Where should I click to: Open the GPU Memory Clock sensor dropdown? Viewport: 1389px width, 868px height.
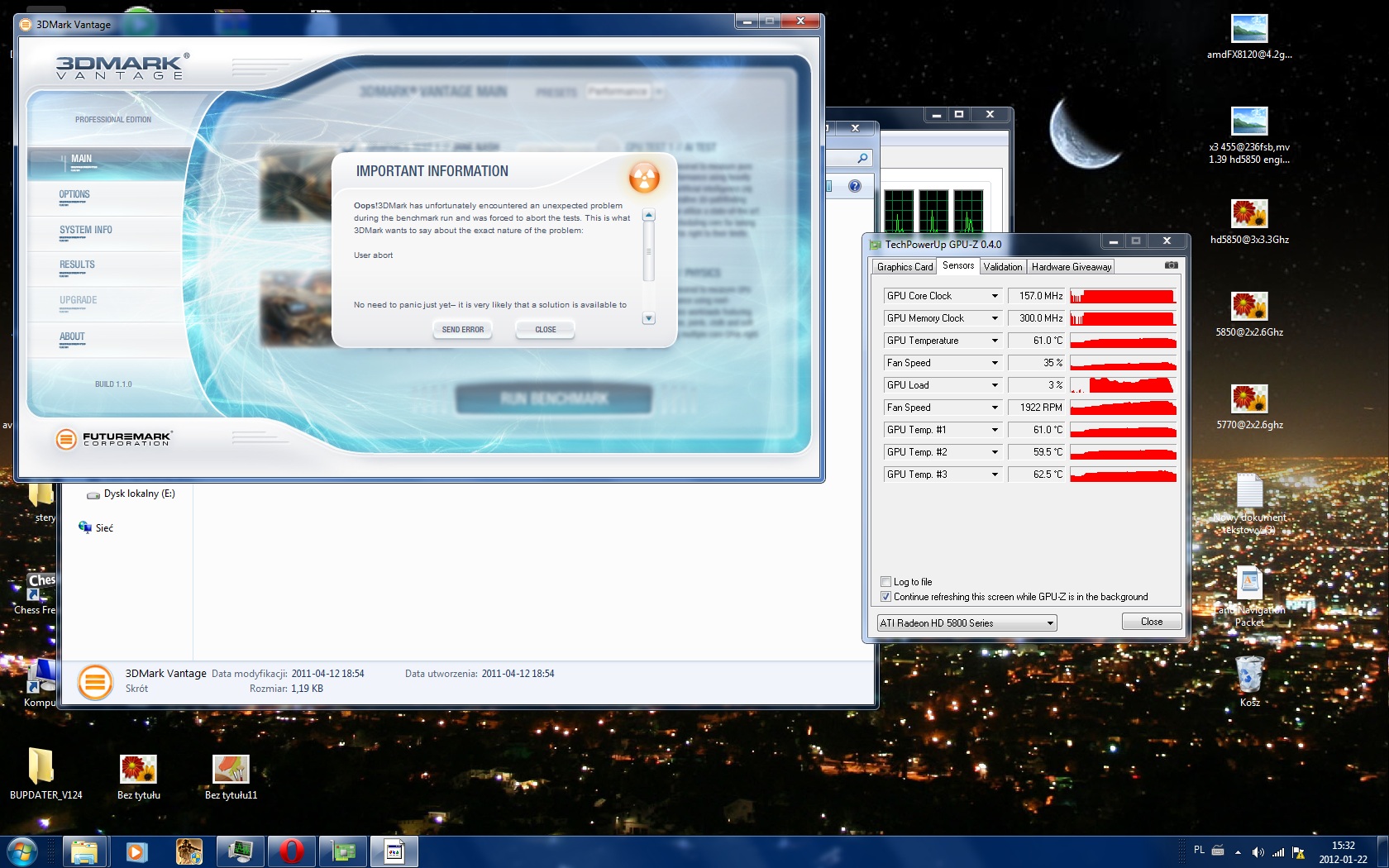coord(995,318)
